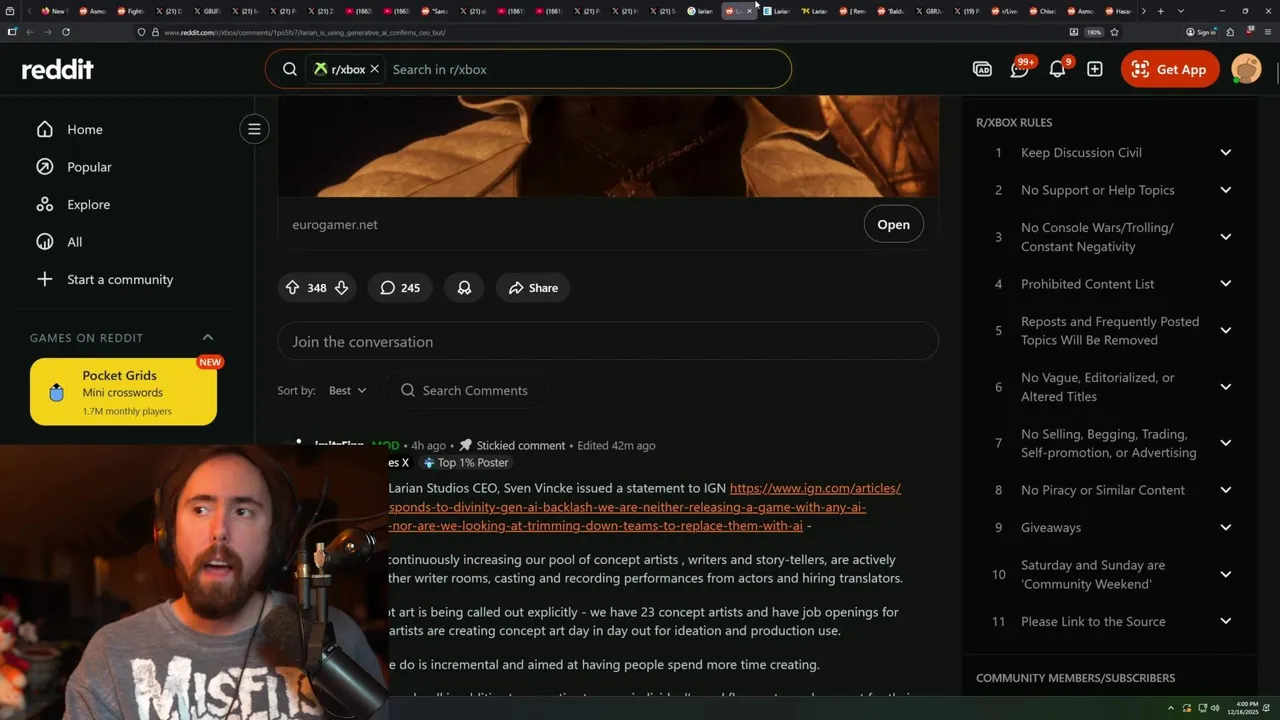Open the Pocket Grids game card
The width and height of the screenshot is (1280, 720).
coord(123,392)
